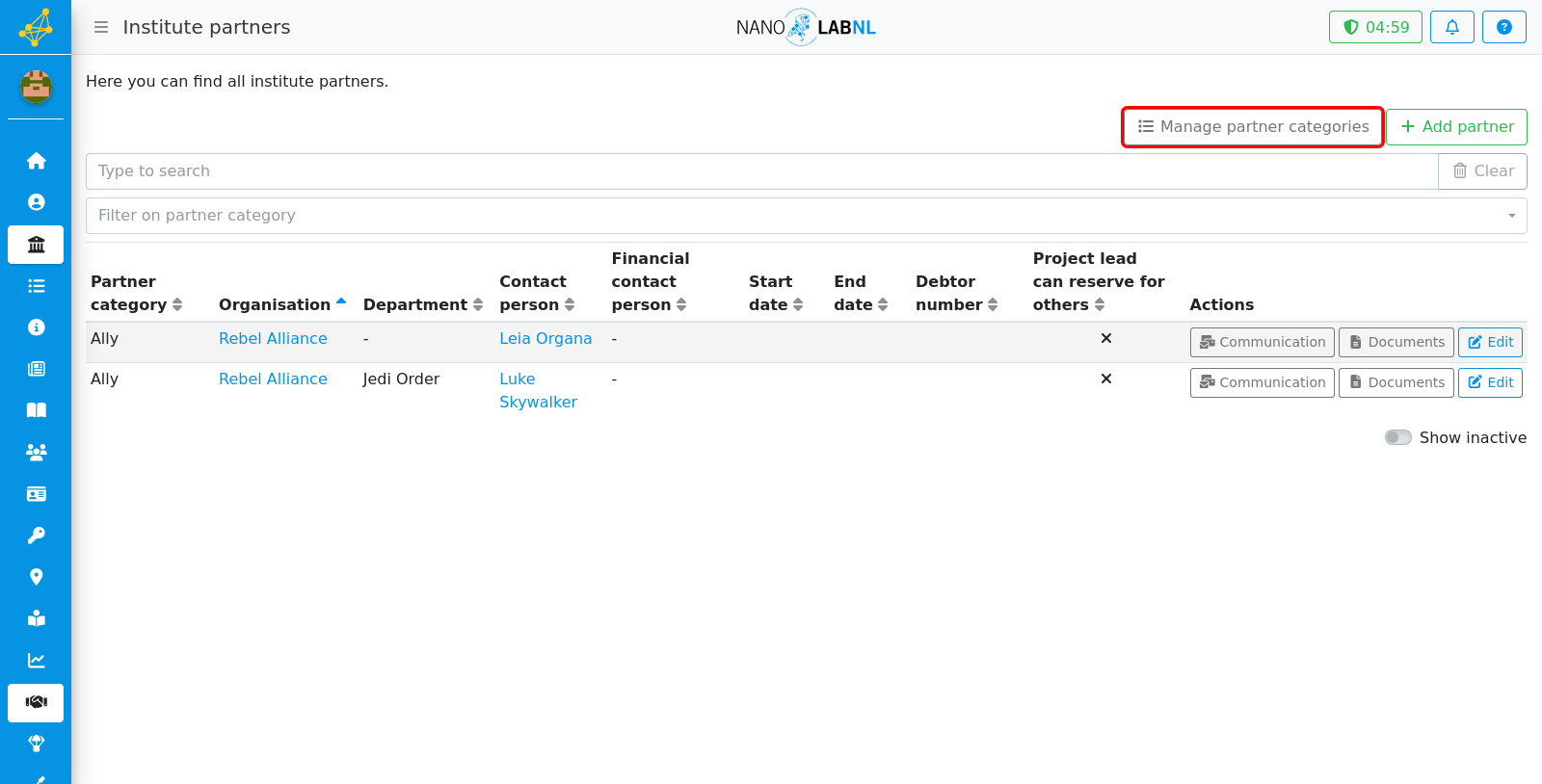Open the newspaper sidebar icon
The image size is (1542, 784).
coord(36,369)
